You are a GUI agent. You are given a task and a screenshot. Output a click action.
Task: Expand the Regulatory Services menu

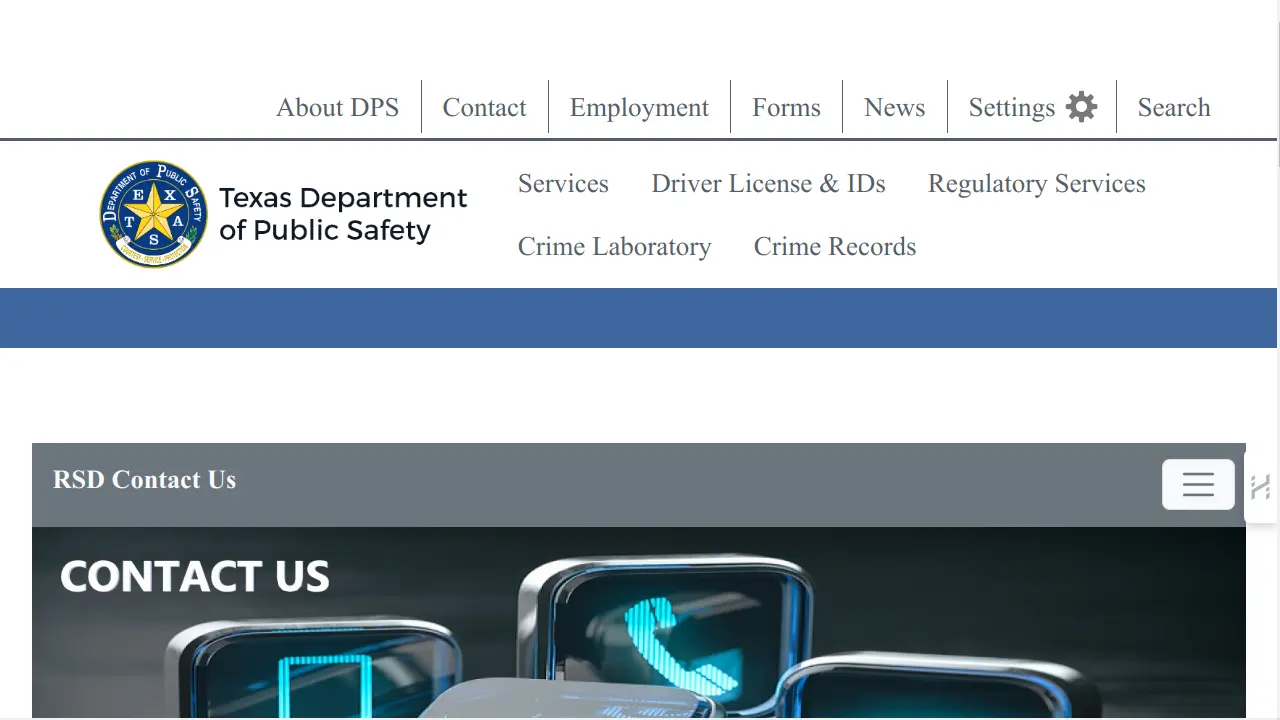1036,184
